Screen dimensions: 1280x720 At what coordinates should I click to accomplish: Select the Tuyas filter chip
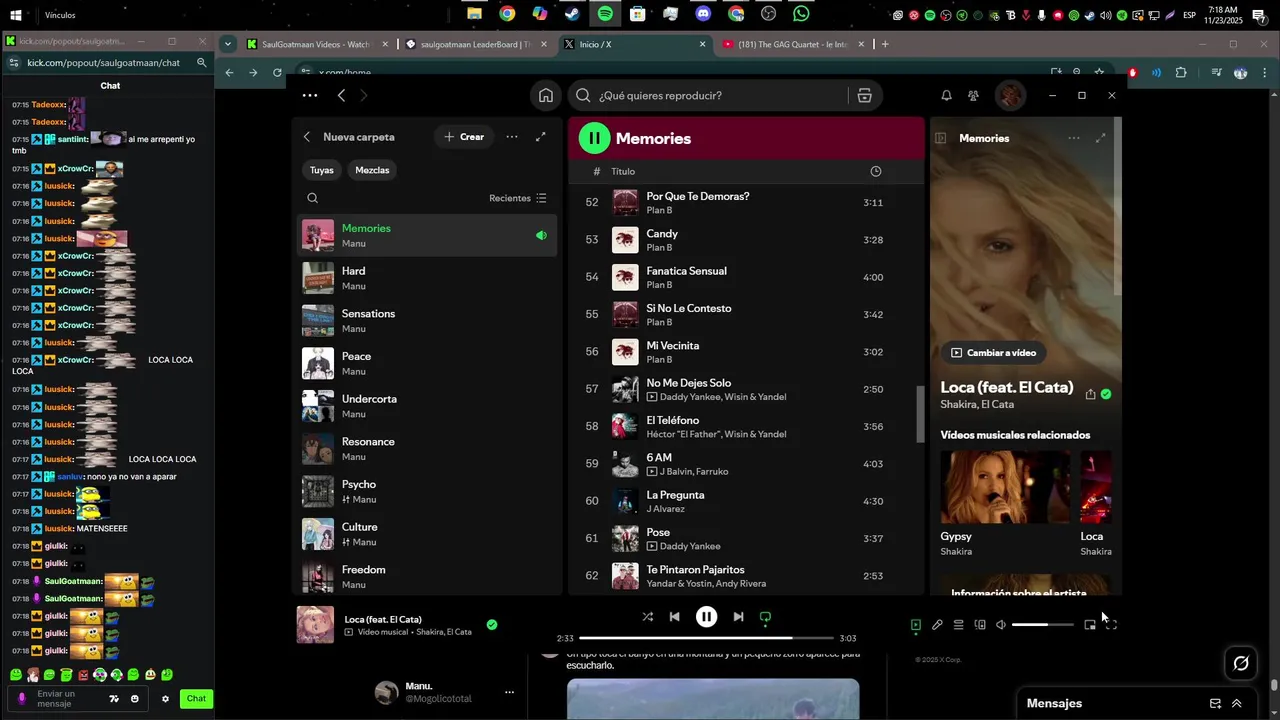coord(322,170)
